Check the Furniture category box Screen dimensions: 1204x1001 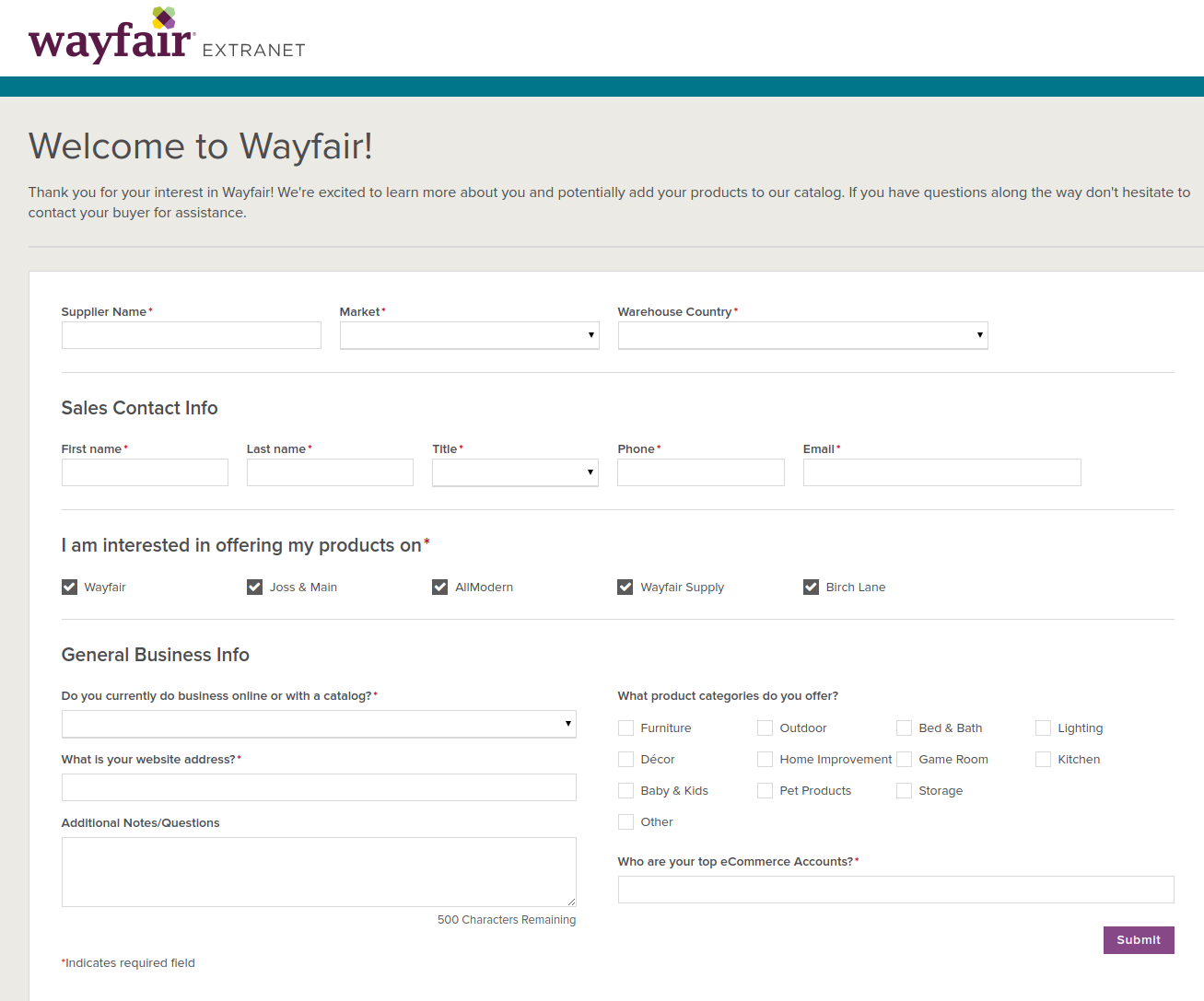tap(626, 728)
